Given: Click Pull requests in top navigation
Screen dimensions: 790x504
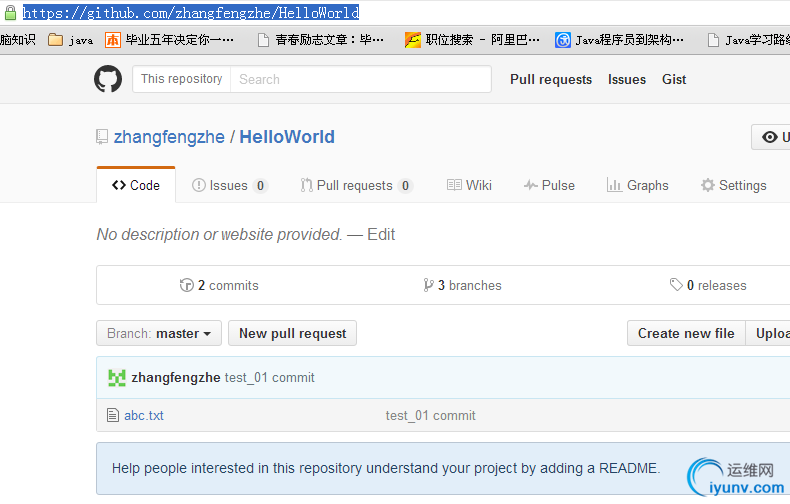Looking at the screenshot, I should click(x=551, y=80).
